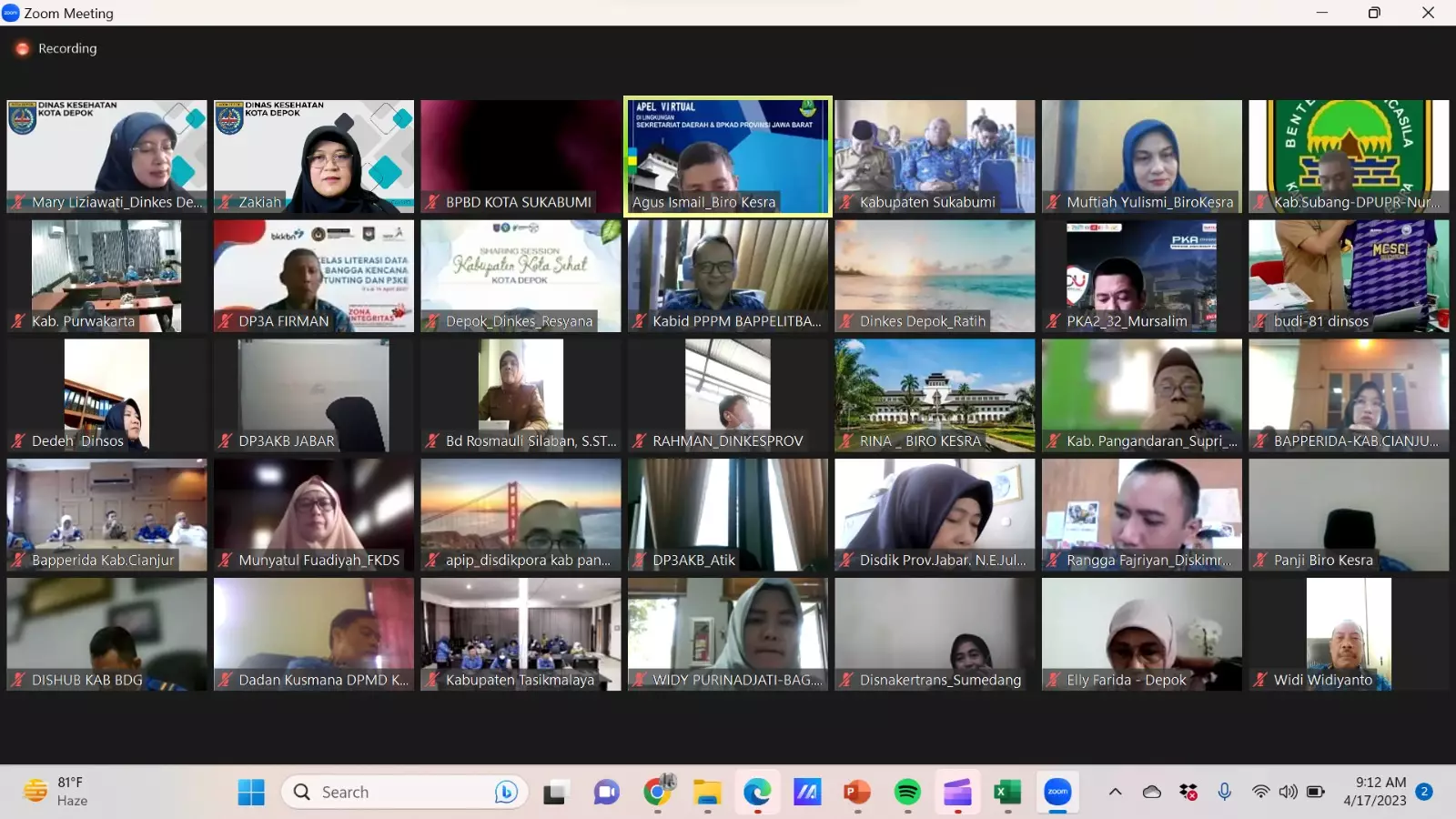The image size is (1456, 819).
Task: Toggle Task View on the taskbar
Action: click(555, 793)
